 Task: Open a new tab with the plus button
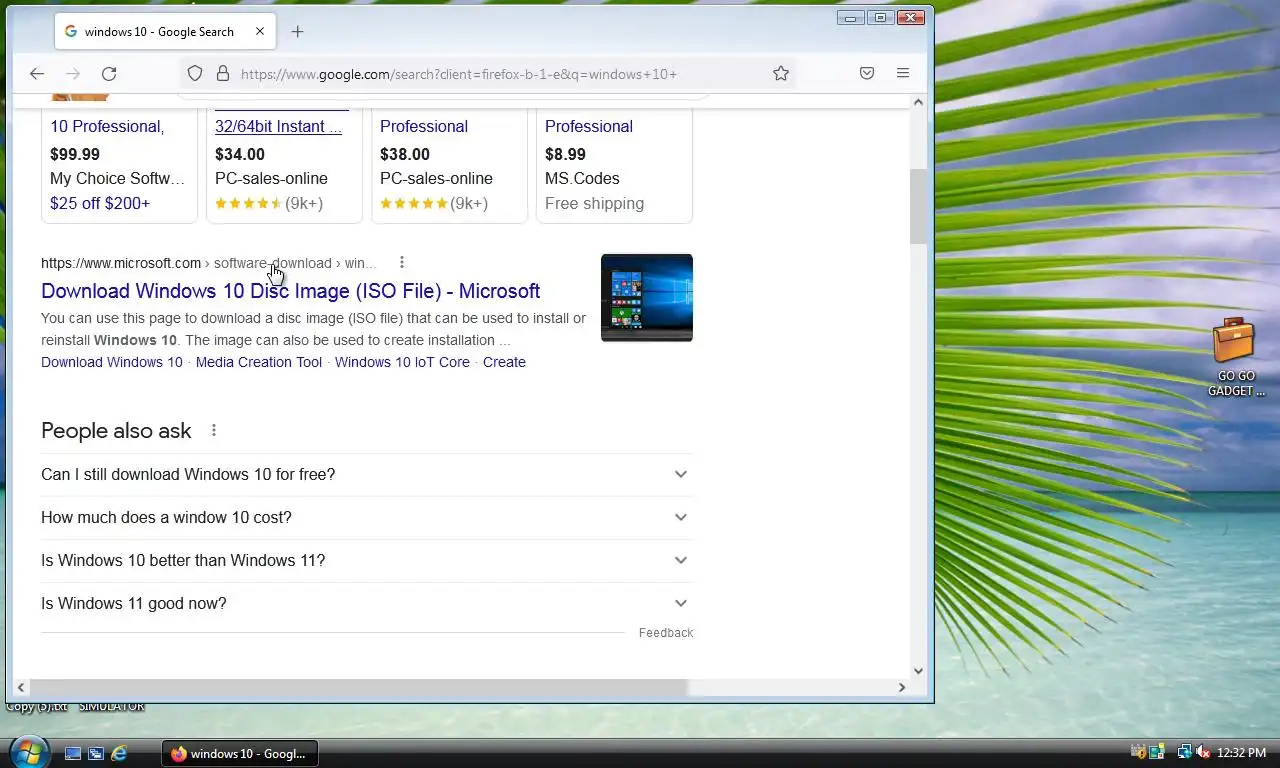[297, 31]
